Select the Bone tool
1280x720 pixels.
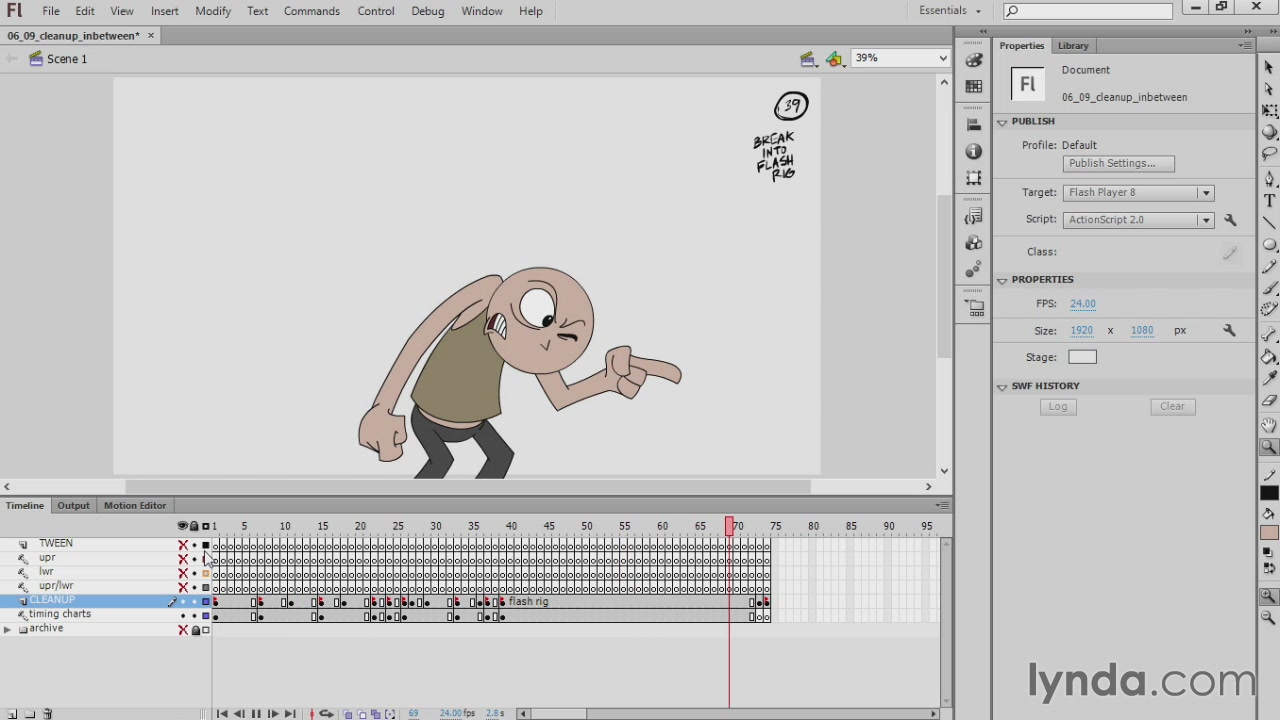1269,334
